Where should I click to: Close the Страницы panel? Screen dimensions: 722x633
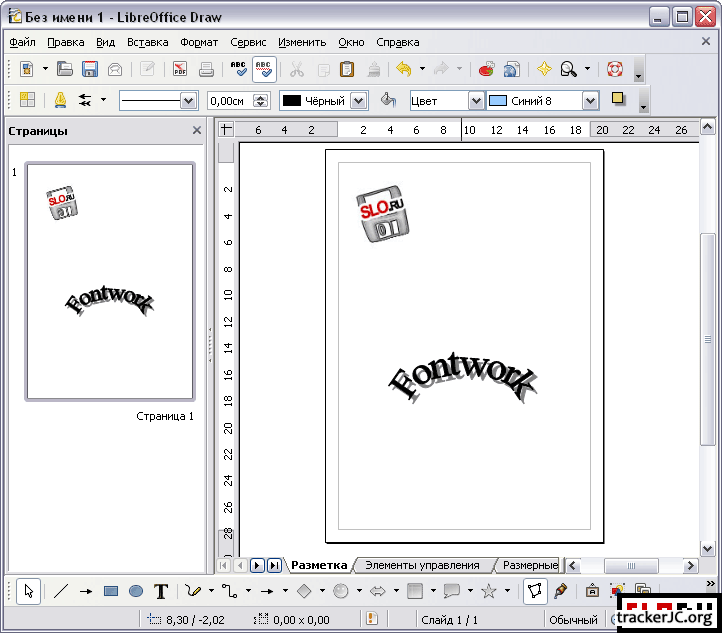[x=197, y=130]
